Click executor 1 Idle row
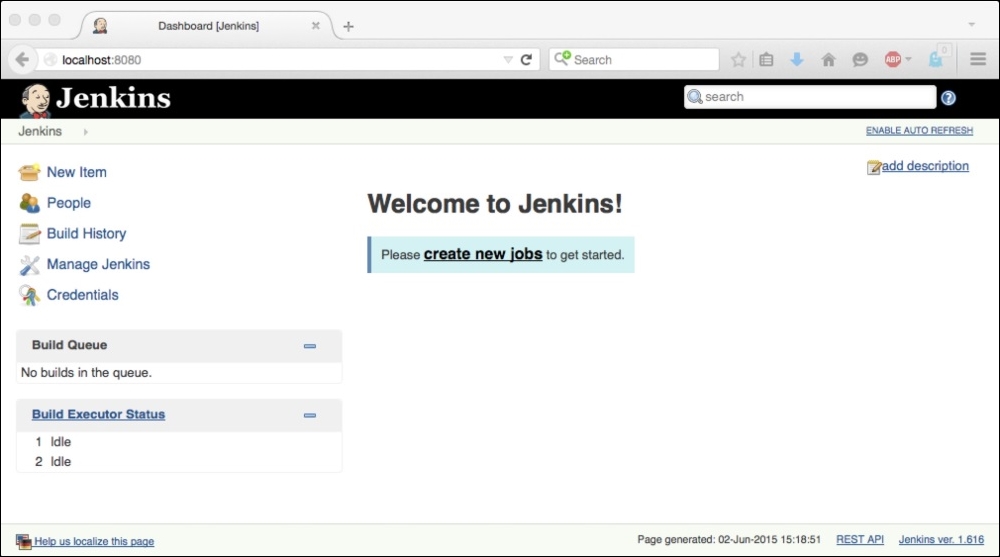Image resolution: width=1000 pixels, height=557 pixels. 179,442
